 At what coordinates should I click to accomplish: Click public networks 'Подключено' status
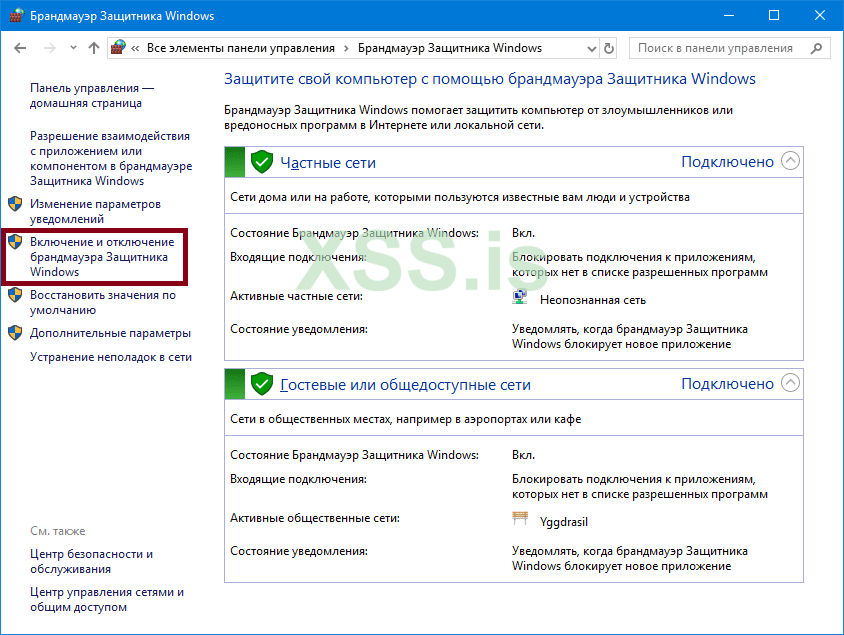tap(727, 384)
